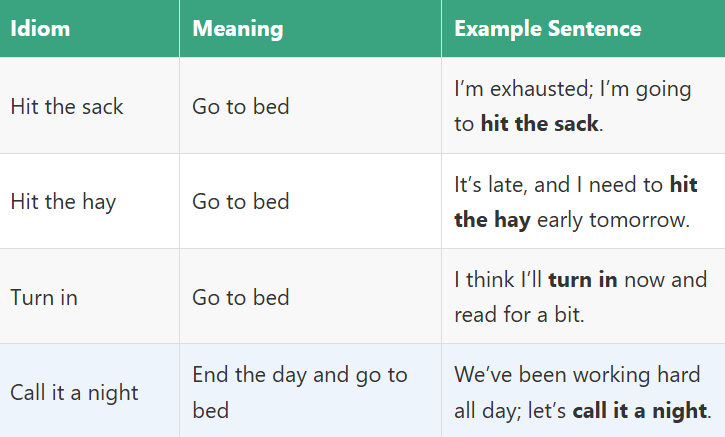Click bold "call it a night" in example sentence

click(639, 410)
